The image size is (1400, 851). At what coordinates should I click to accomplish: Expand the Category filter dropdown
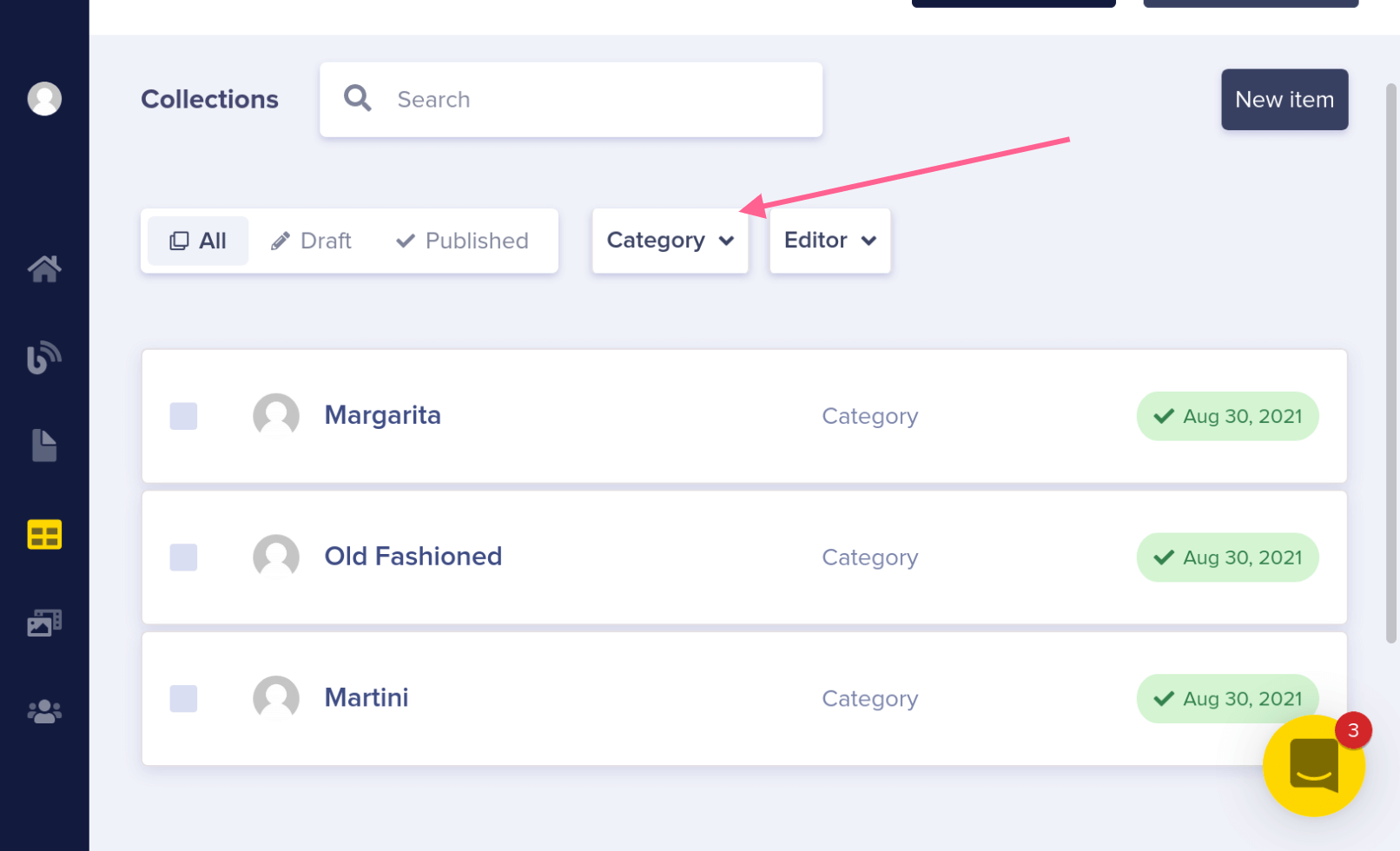coord(670,241)
